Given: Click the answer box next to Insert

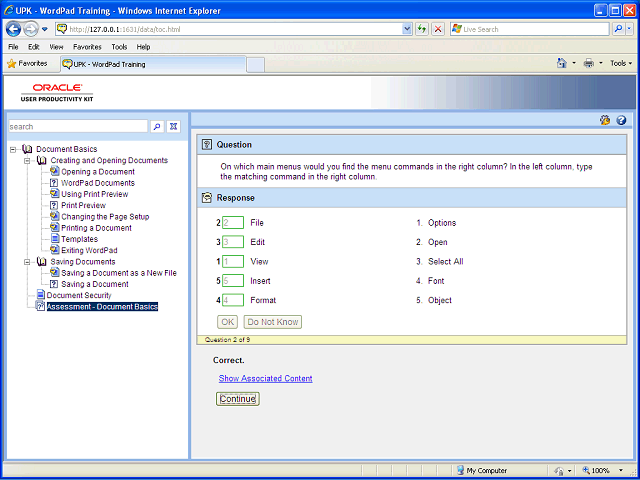Looking at the screenshot, I should click(233, 281).
